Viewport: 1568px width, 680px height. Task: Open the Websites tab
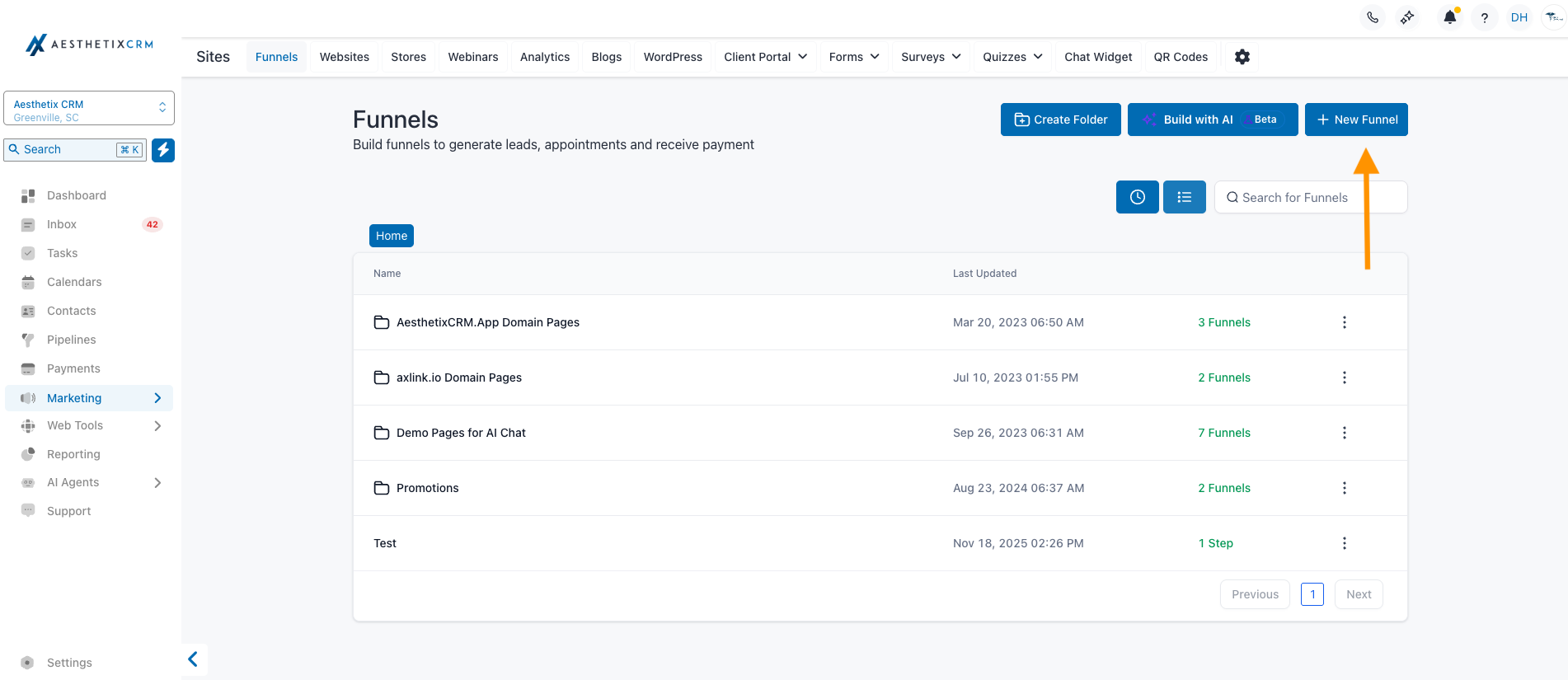[x=344, y=57]
